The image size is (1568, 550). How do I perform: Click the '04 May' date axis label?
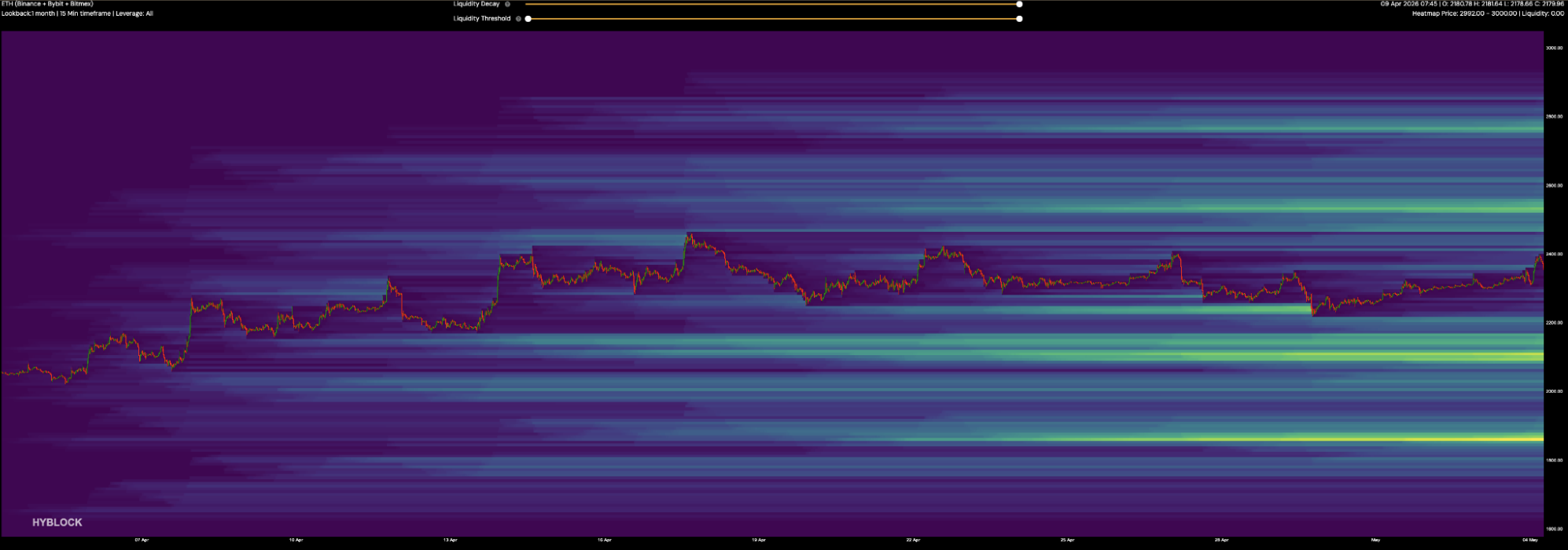[x=1529, y=541]
